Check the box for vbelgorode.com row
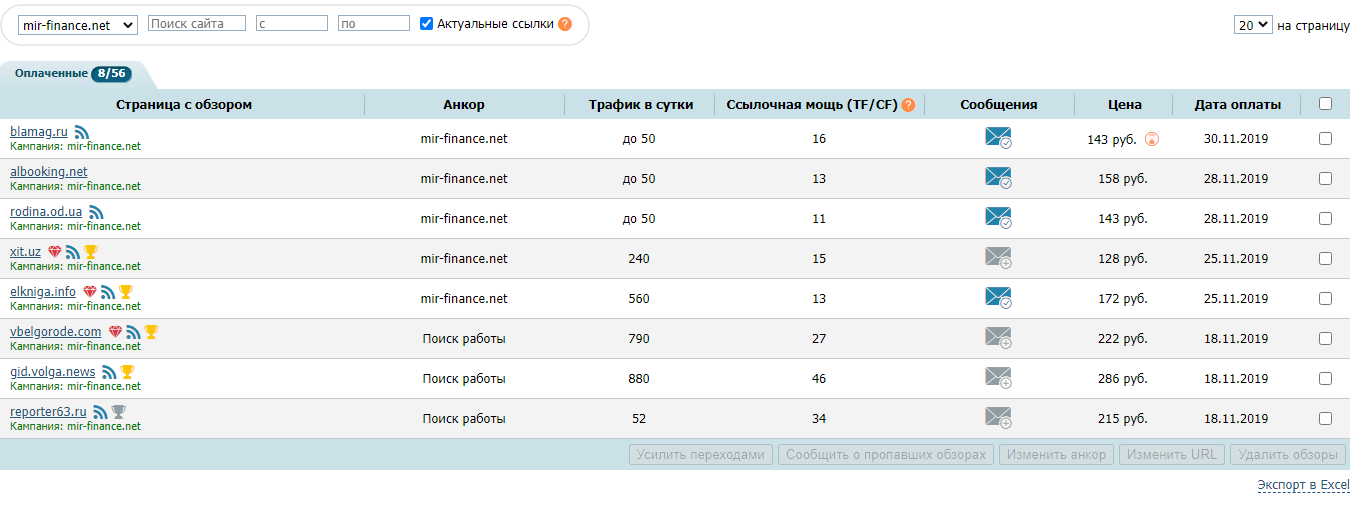1366x506 pixels. pyautogui.click(x=1325, y=339)
